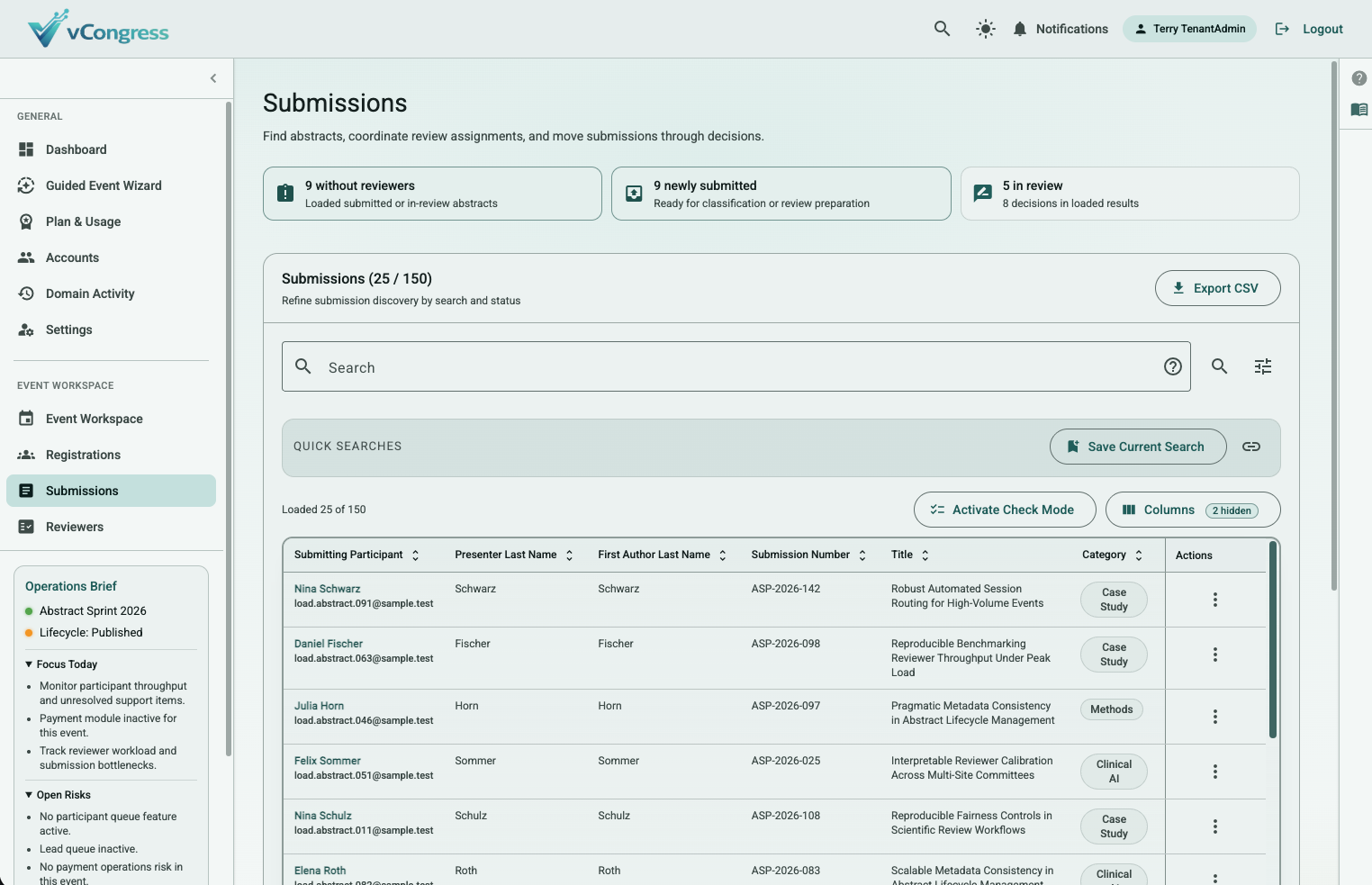Go to Dashboard in sidebar
Image resolution: width=1372 pixels, height=885 pixels.
(x=111, y=149)
